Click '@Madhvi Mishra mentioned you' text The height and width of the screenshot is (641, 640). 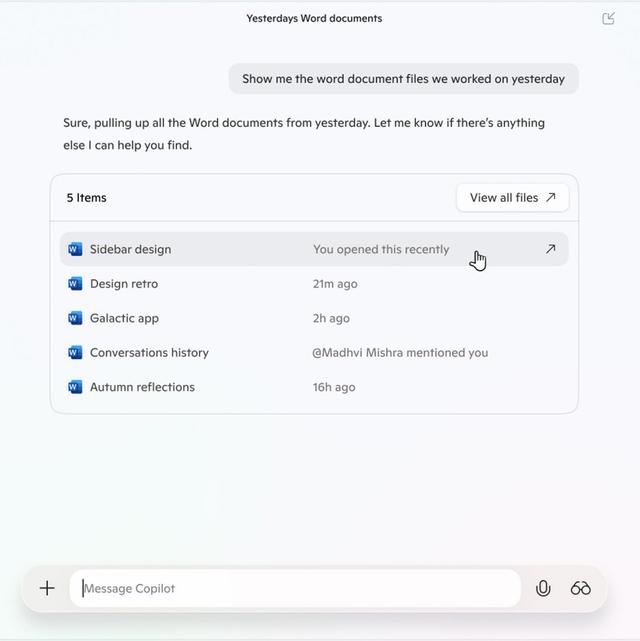tap(400, 352)
